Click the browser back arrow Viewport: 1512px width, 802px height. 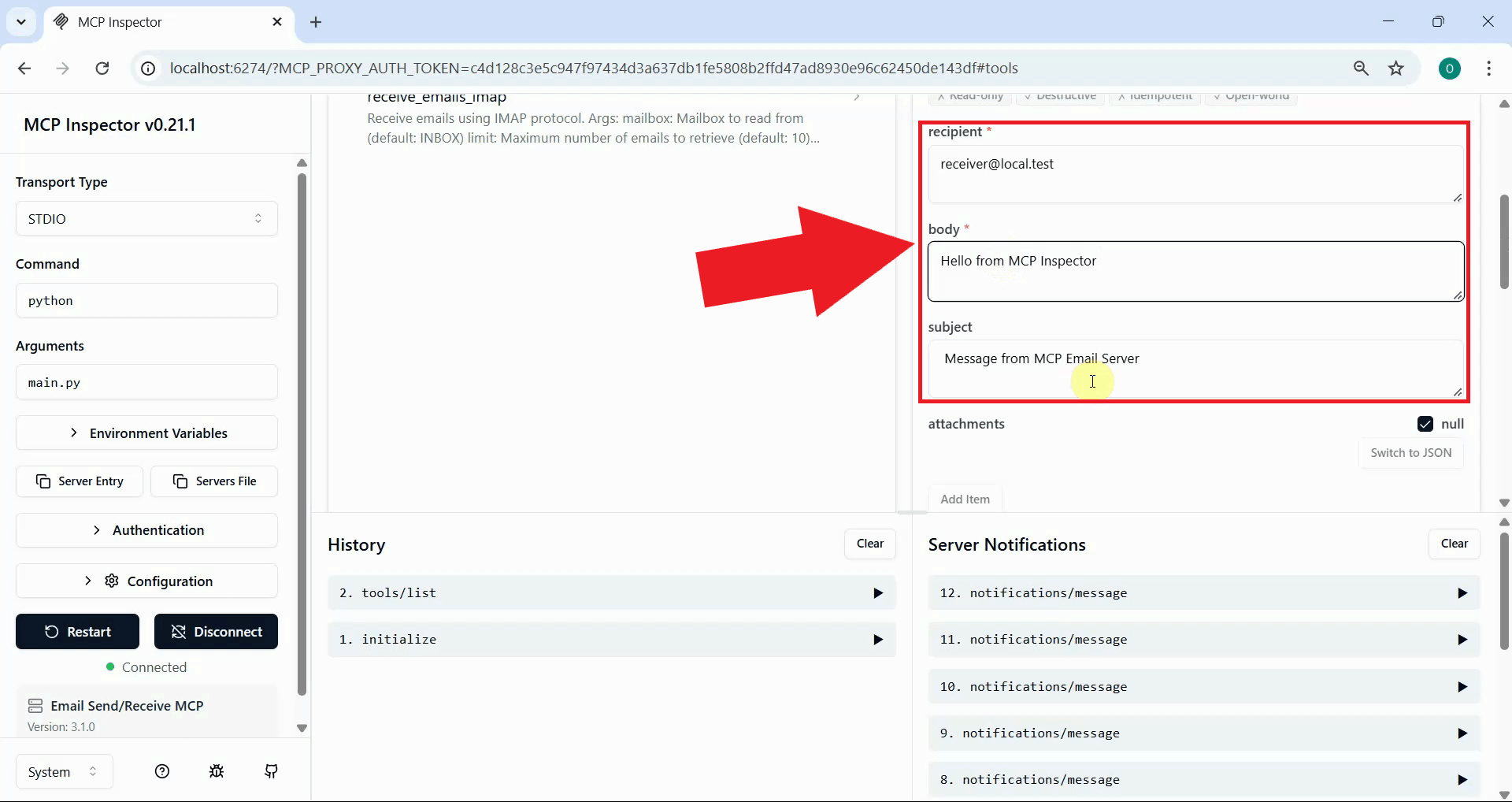click(x=24, y=69)
